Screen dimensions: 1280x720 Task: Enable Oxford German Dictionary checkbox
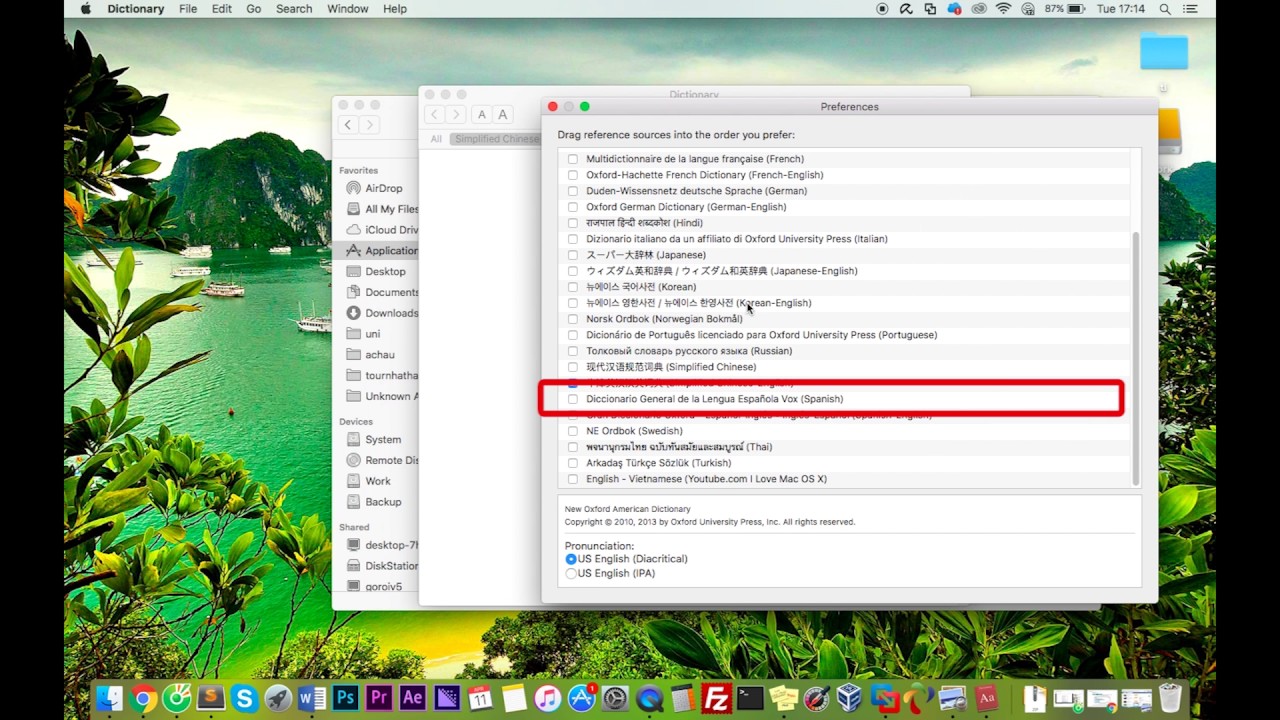[x=573, y=207]
